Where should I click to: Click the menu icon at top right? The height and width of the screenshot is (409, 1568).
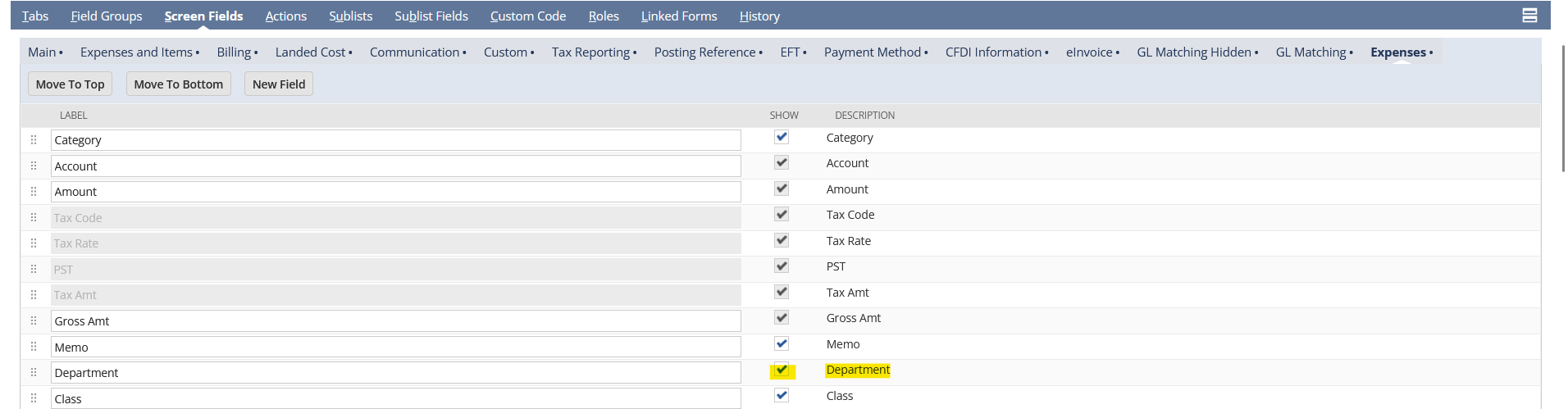(1529, 16)
